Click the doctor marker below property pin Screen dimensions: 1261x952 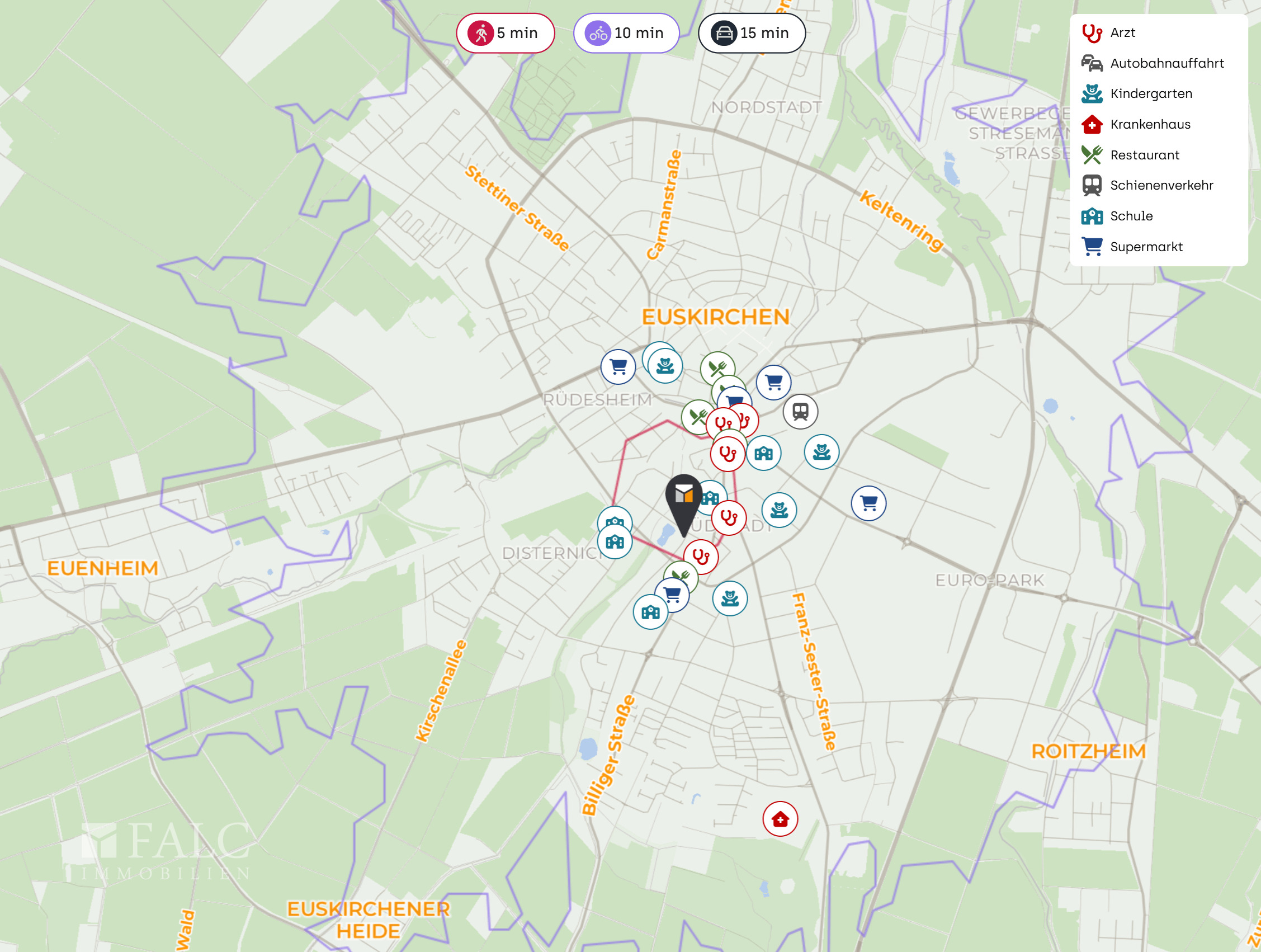coord(701,557)
